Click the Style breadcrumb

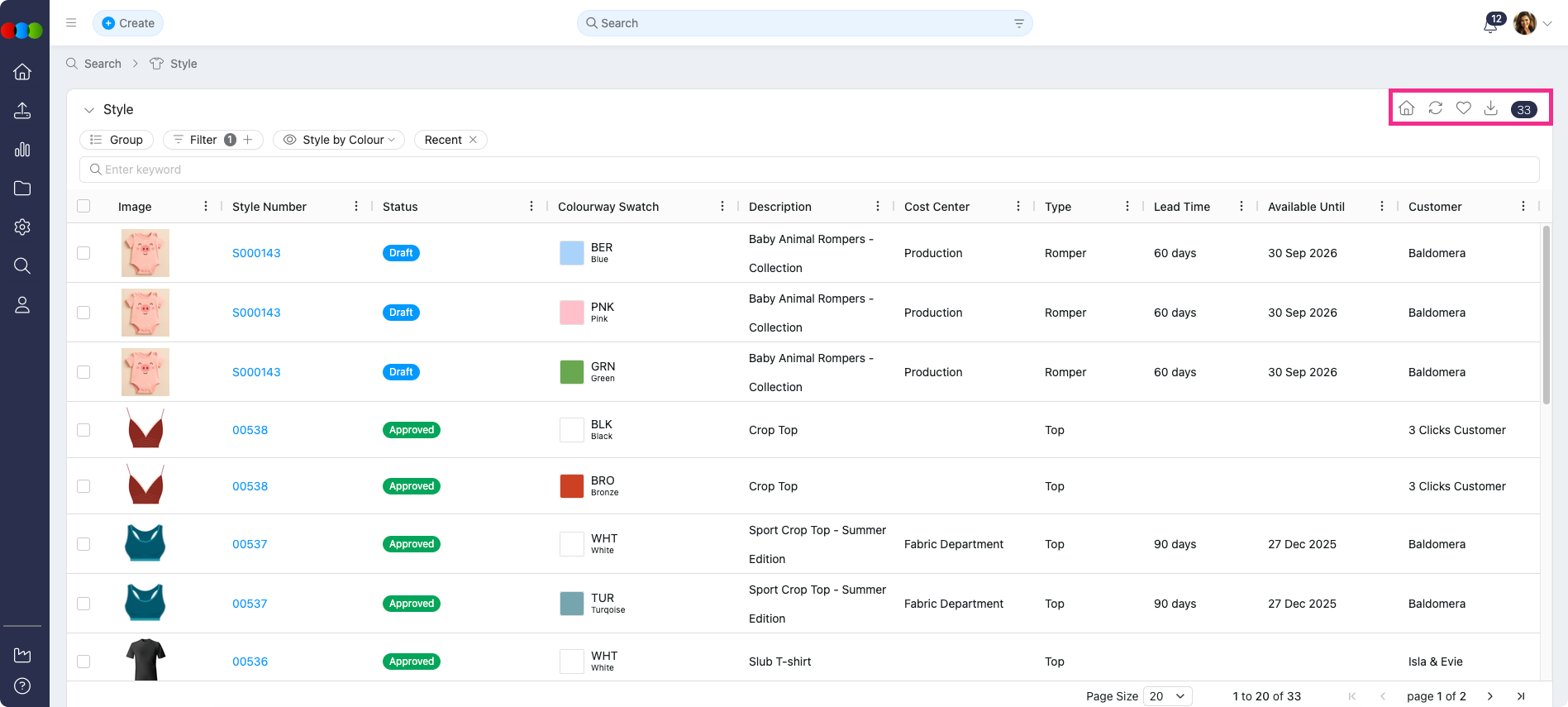point(174,64)
